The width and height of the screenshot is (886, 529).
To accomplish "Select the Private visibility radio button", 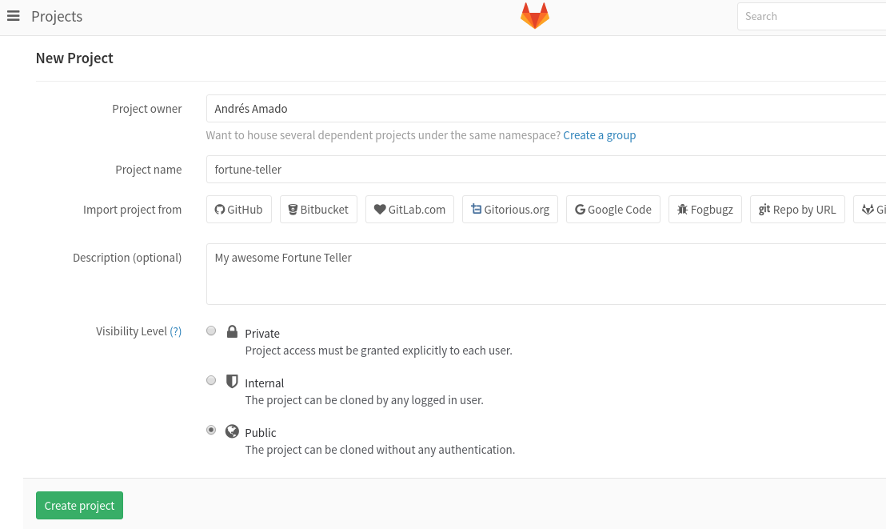I will tap(211, 331).
